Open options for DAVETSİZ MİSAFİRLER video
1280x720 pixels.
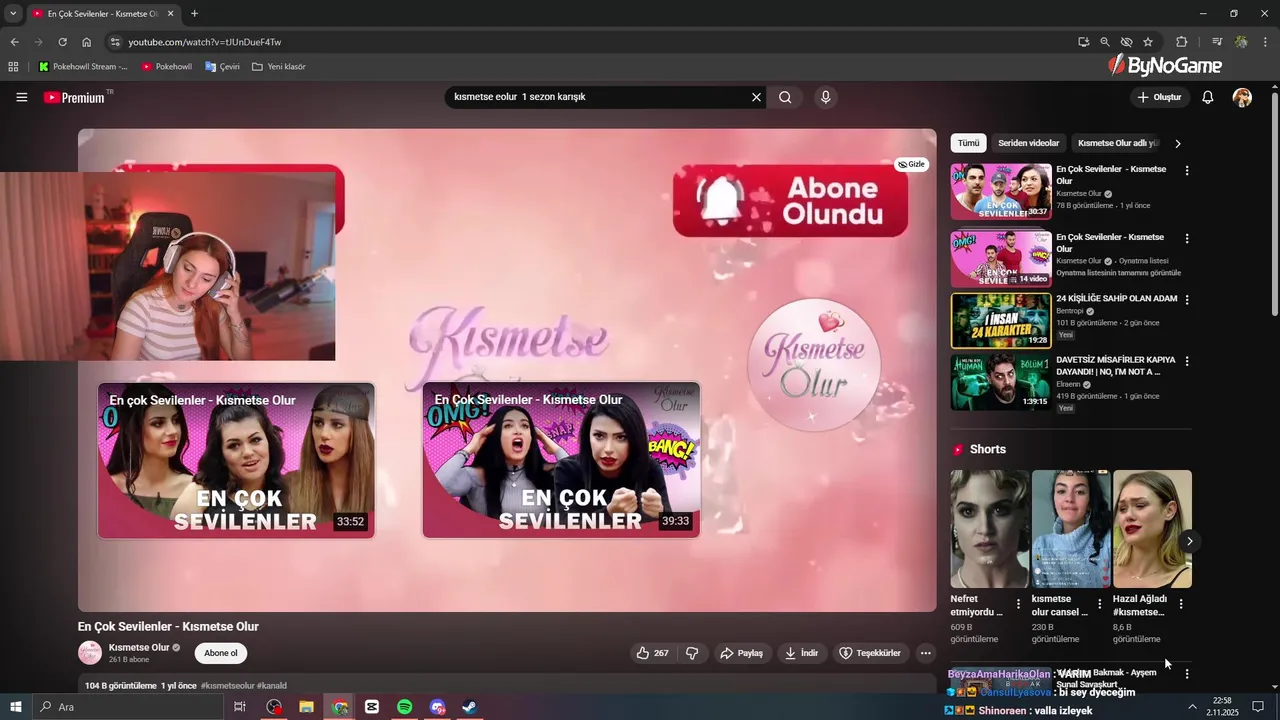[1187, 361]
